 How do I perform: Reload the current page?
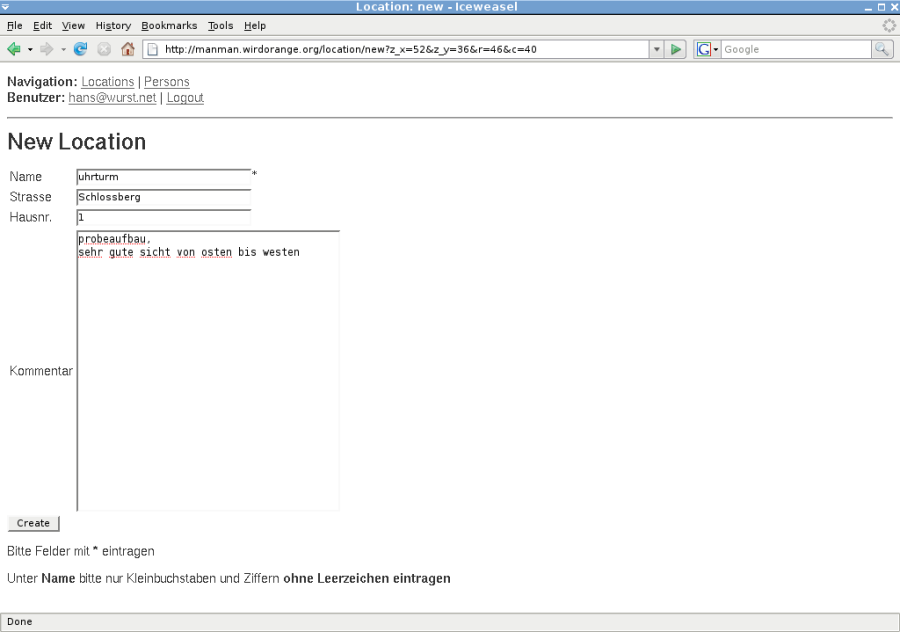point(81,49)
